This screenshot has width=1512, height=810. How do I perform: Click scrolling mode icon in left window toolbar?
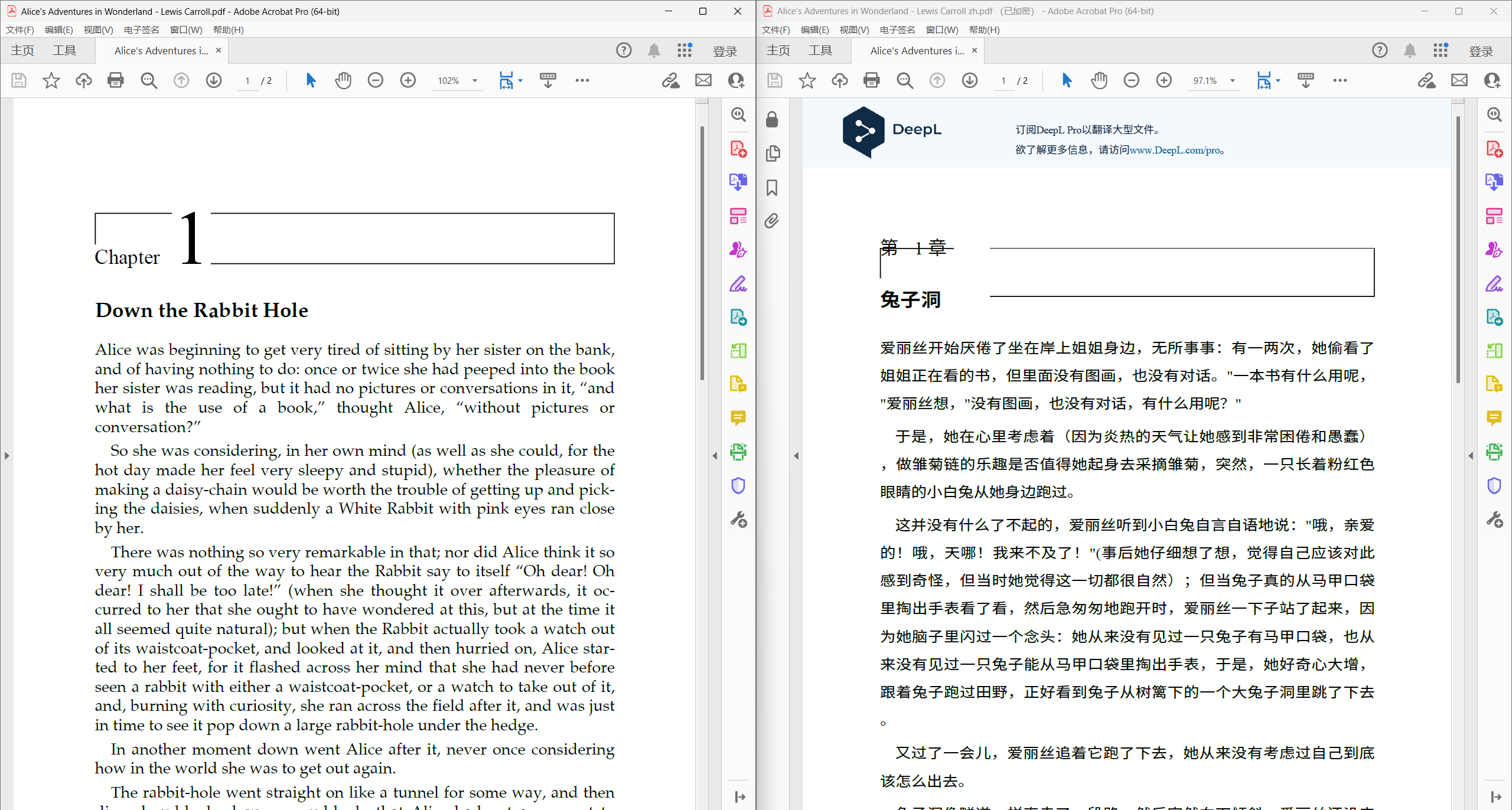click(x=548, y=80)
